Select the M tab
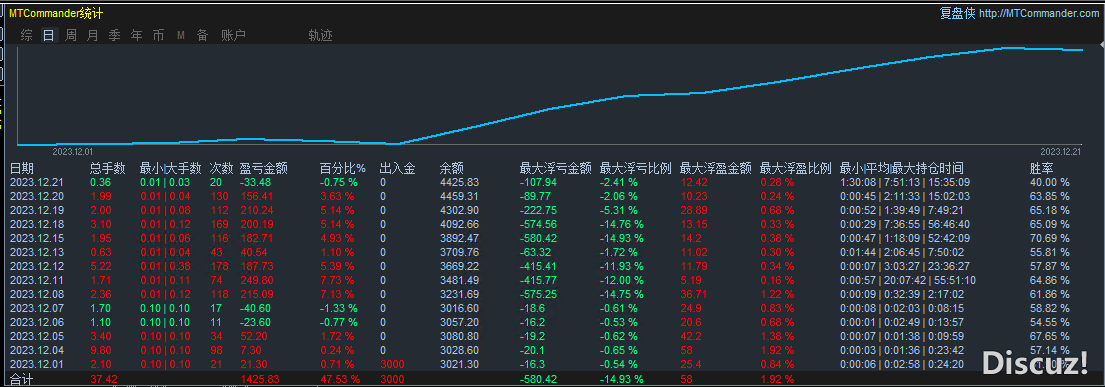This screenshot has height=387, width=1105. point(180,35)
